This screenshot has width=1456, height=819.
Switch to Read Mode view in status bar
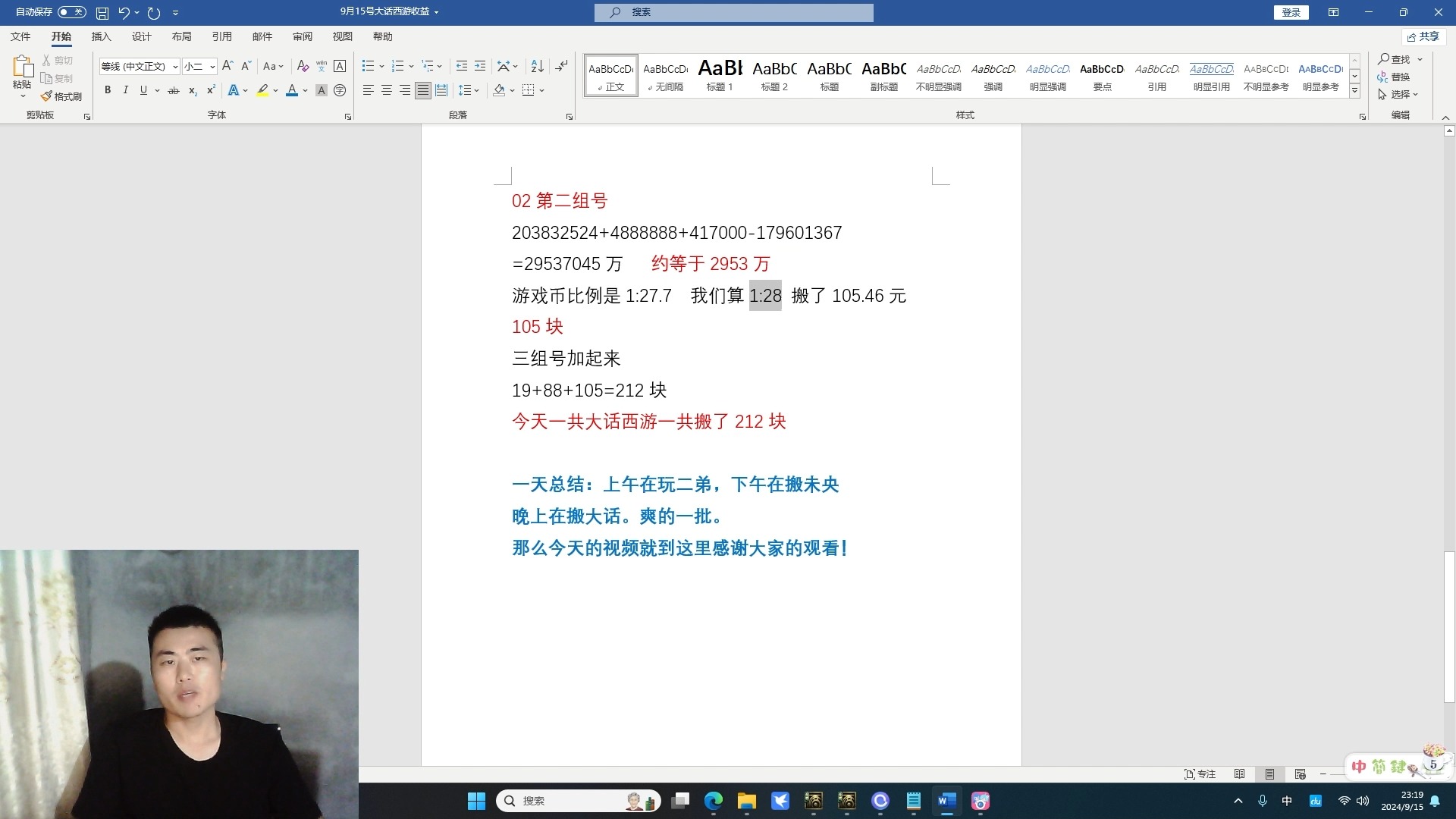click(1239, 774)
